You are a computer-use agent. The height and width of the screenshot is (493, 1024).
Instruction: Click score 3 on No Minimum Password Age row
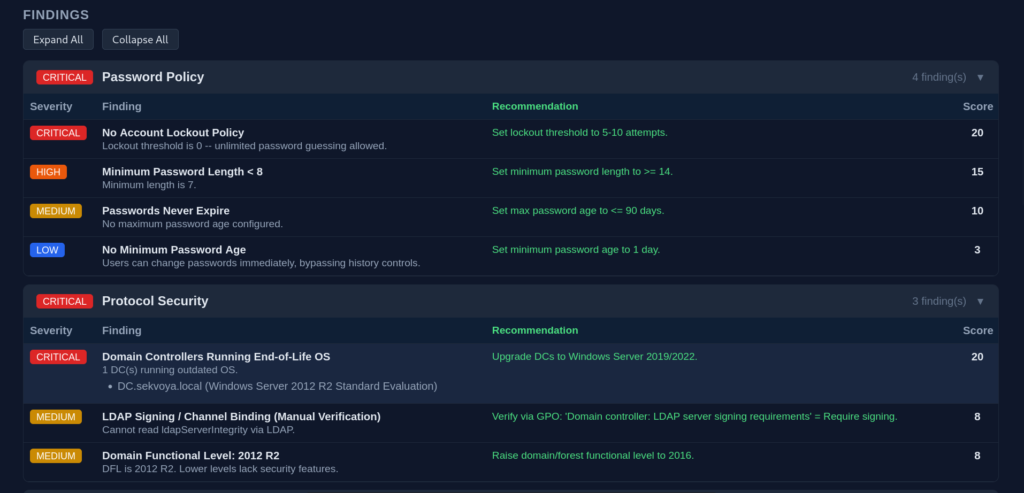click(977, 249)
